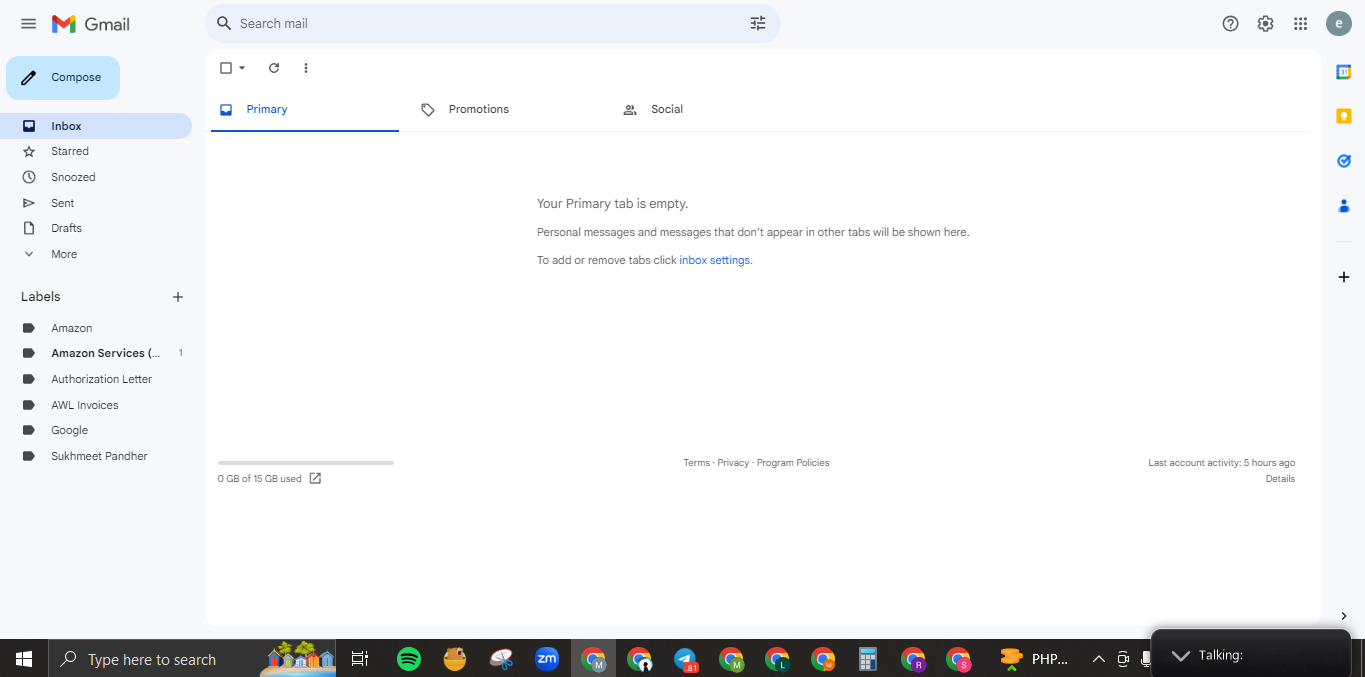Open Gmail Settings gear
Image resolution: width=1365 pixels, height=677 pixels.
pyautogui.click(x=1266, y=24)
